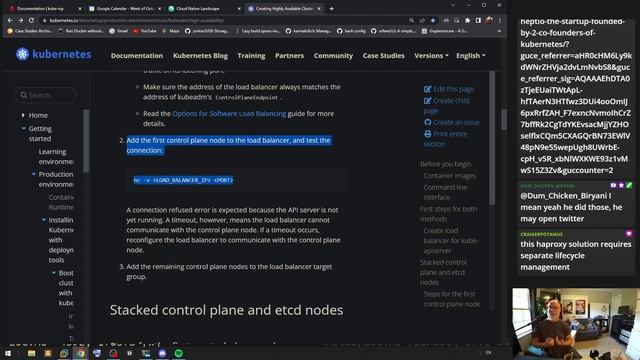Image resolution: width=640 pixels, height=360 pixels.
Task: Reload the page with the refresh icon
Action: tap(31, 20)
